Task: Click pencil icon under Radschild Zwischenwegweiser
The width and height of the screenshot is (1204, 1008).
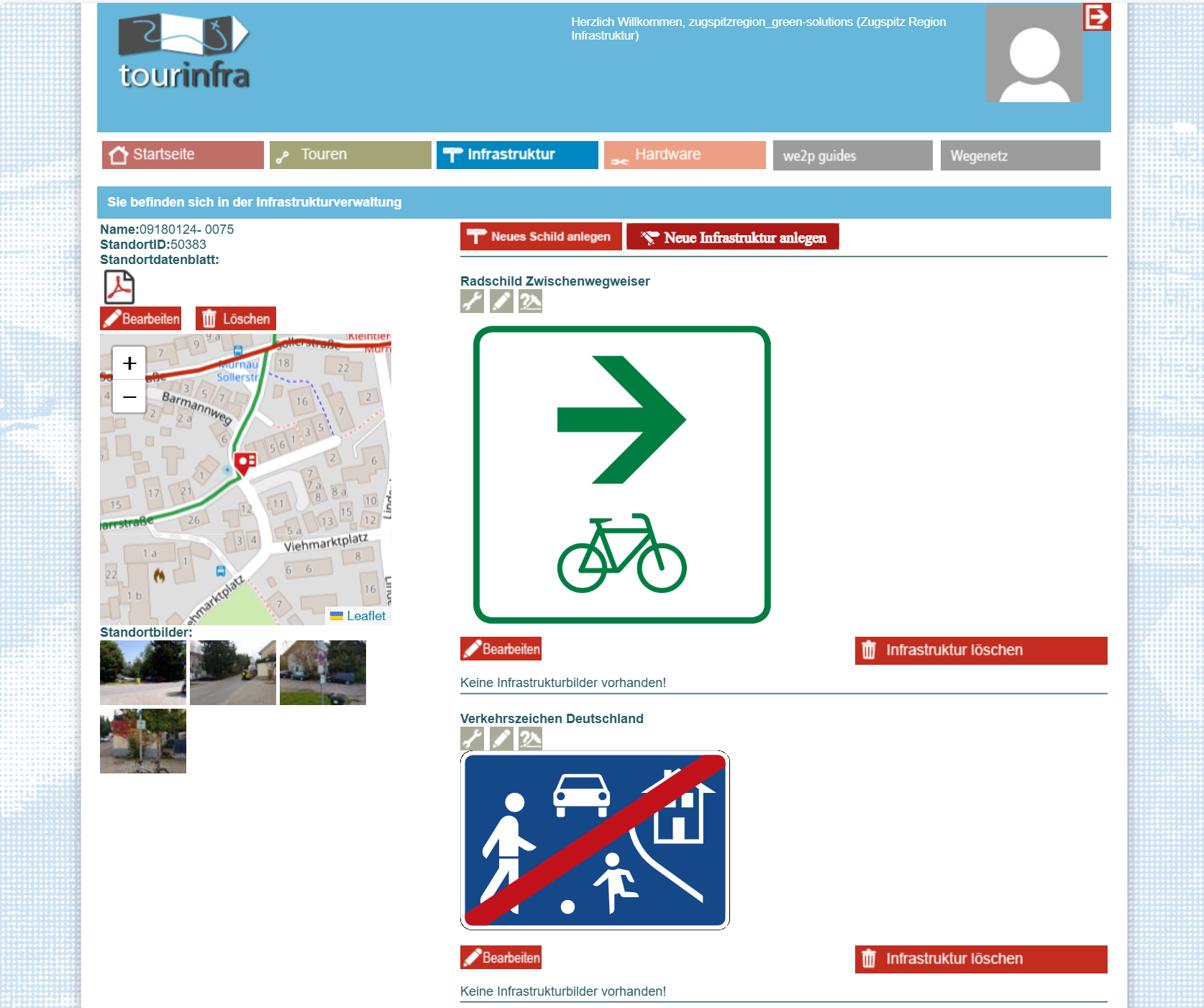Action: coord(501,301)
